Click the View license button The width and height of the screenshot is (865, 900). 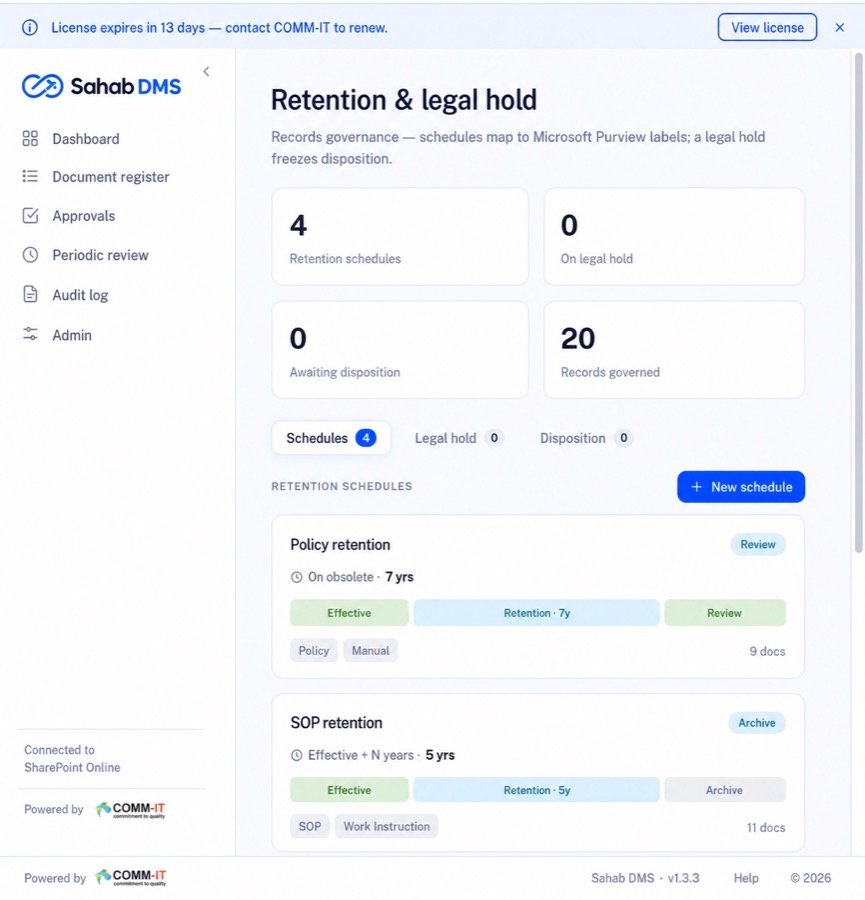point(767,28)
